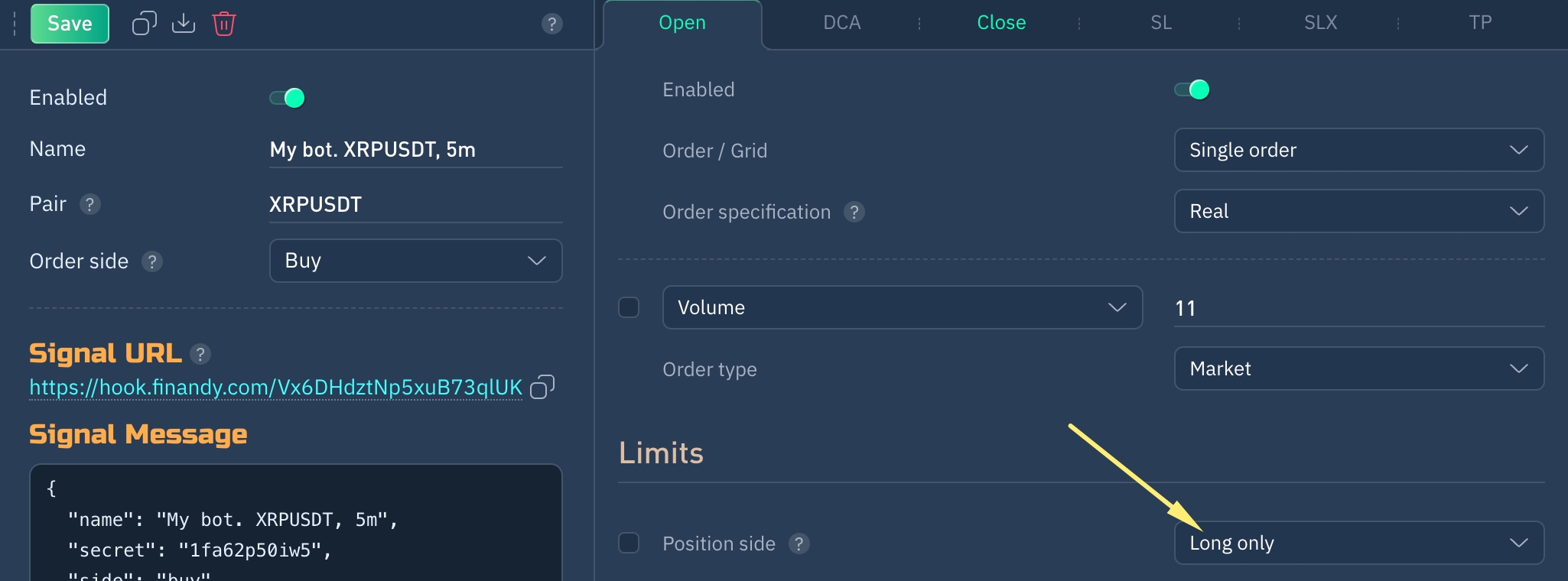
Task: Open the help tooltip next to Pair
Action: click(x=90, y=204)
